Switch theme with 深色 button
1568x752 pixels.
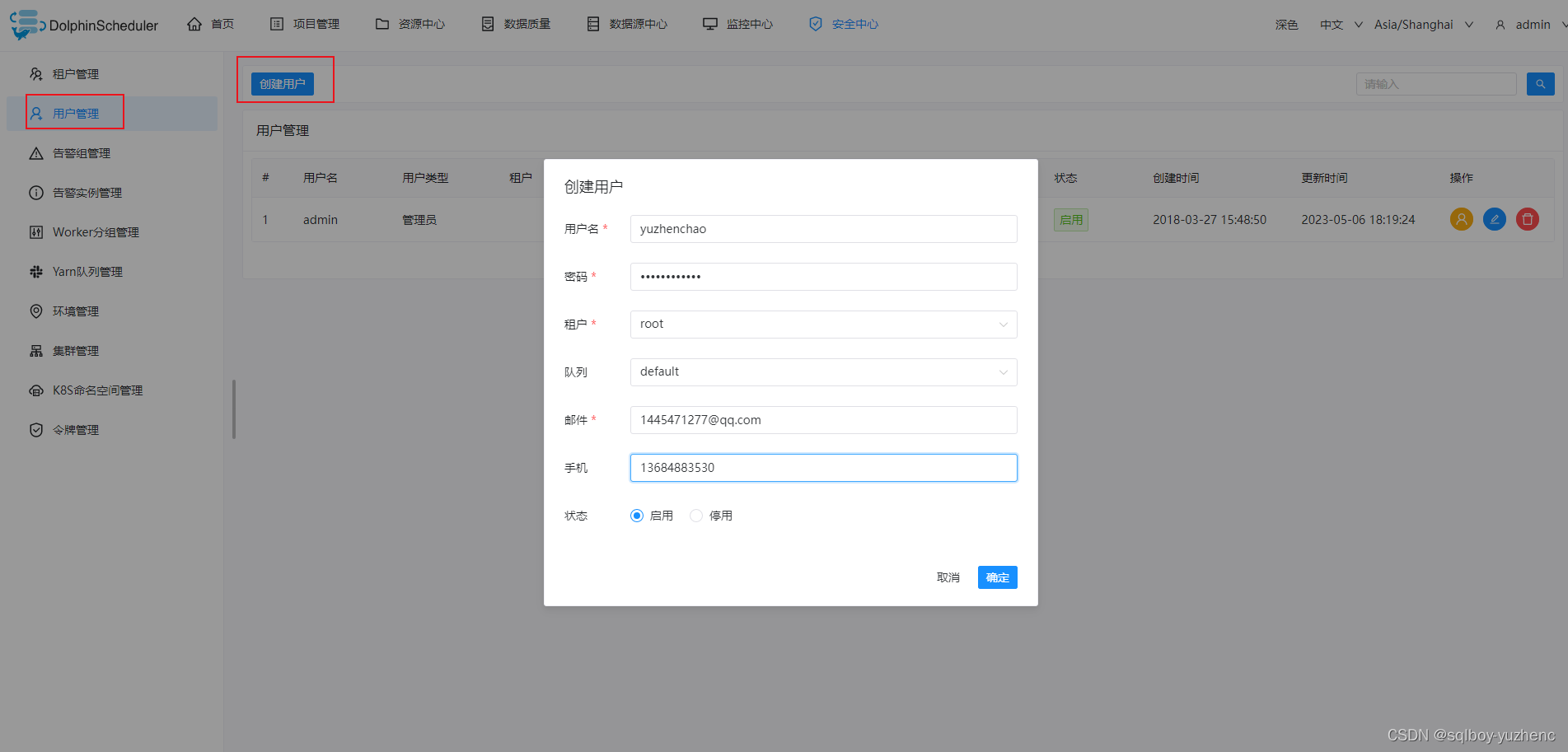pyautogui.click(x=1286, y=25)
